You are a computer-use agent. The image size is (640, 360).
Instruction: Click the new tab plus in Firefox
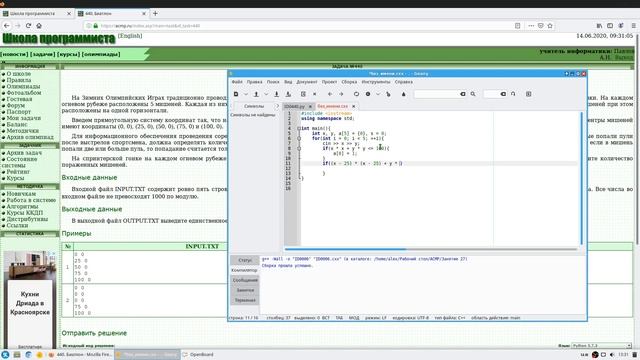pos(155,13)
